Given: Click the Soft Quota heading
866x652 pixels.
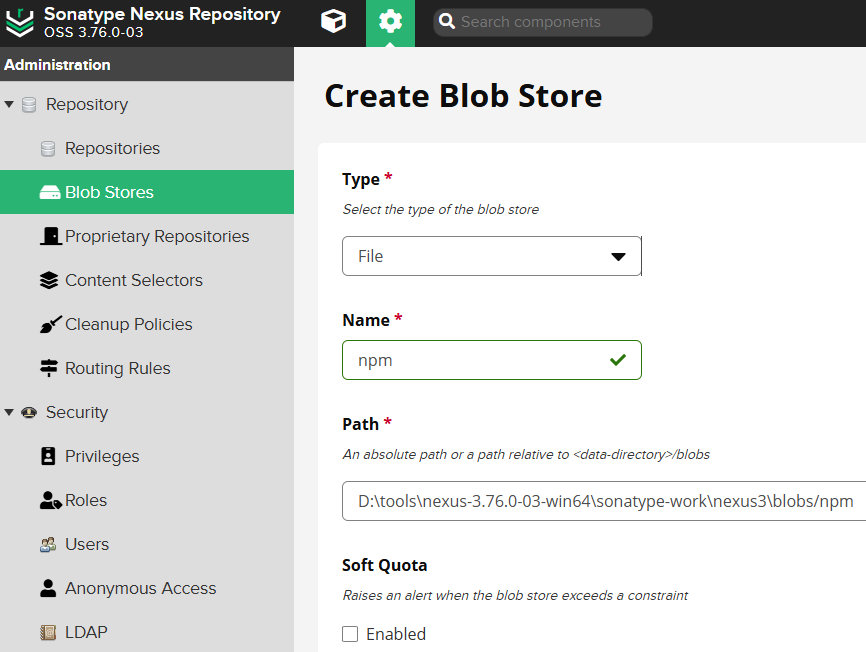Looking at the screenshot, I should coord(384,565).
